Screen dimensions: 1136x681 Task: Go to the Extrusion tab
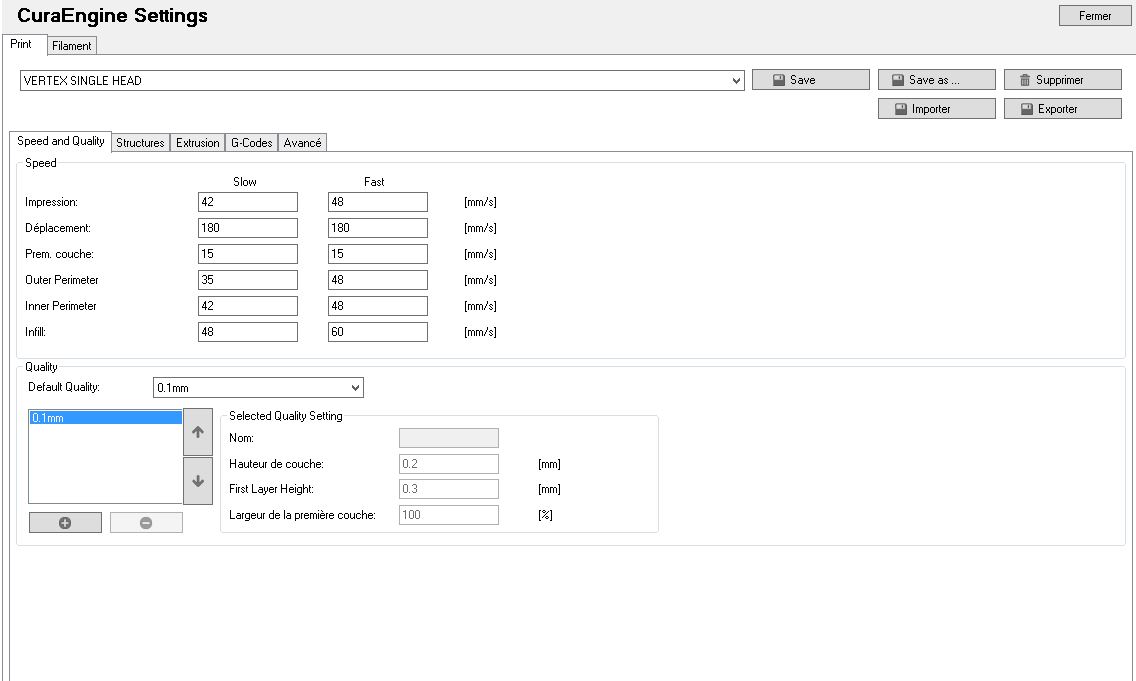(197, 143)
